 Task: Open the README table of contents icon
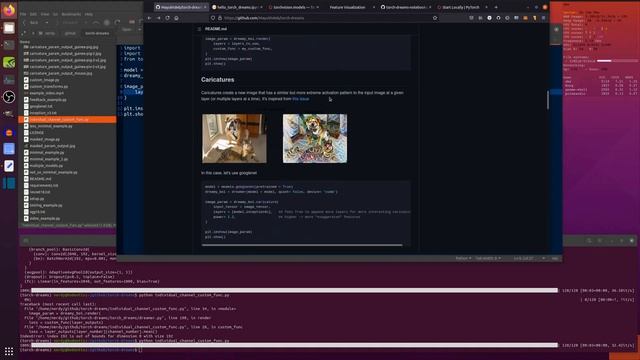point(199,29)
